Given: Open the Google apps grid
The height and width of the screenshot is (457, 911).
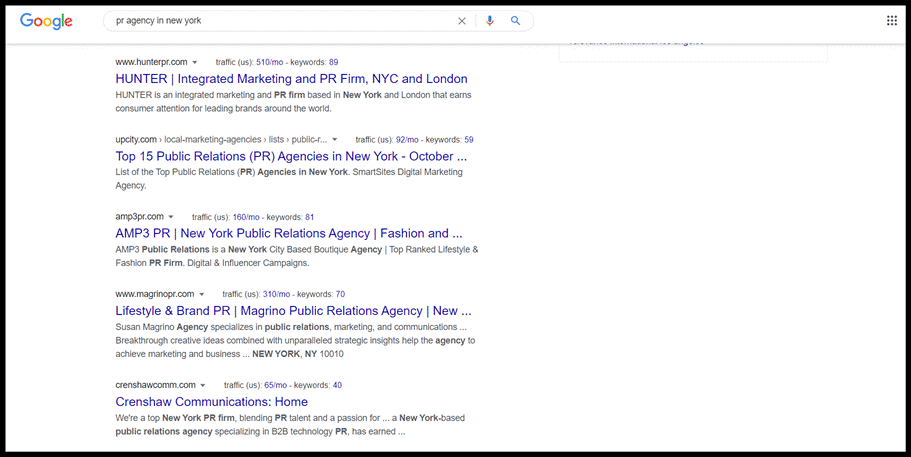Looking at the screenshot, I should [x=892, y=21].
